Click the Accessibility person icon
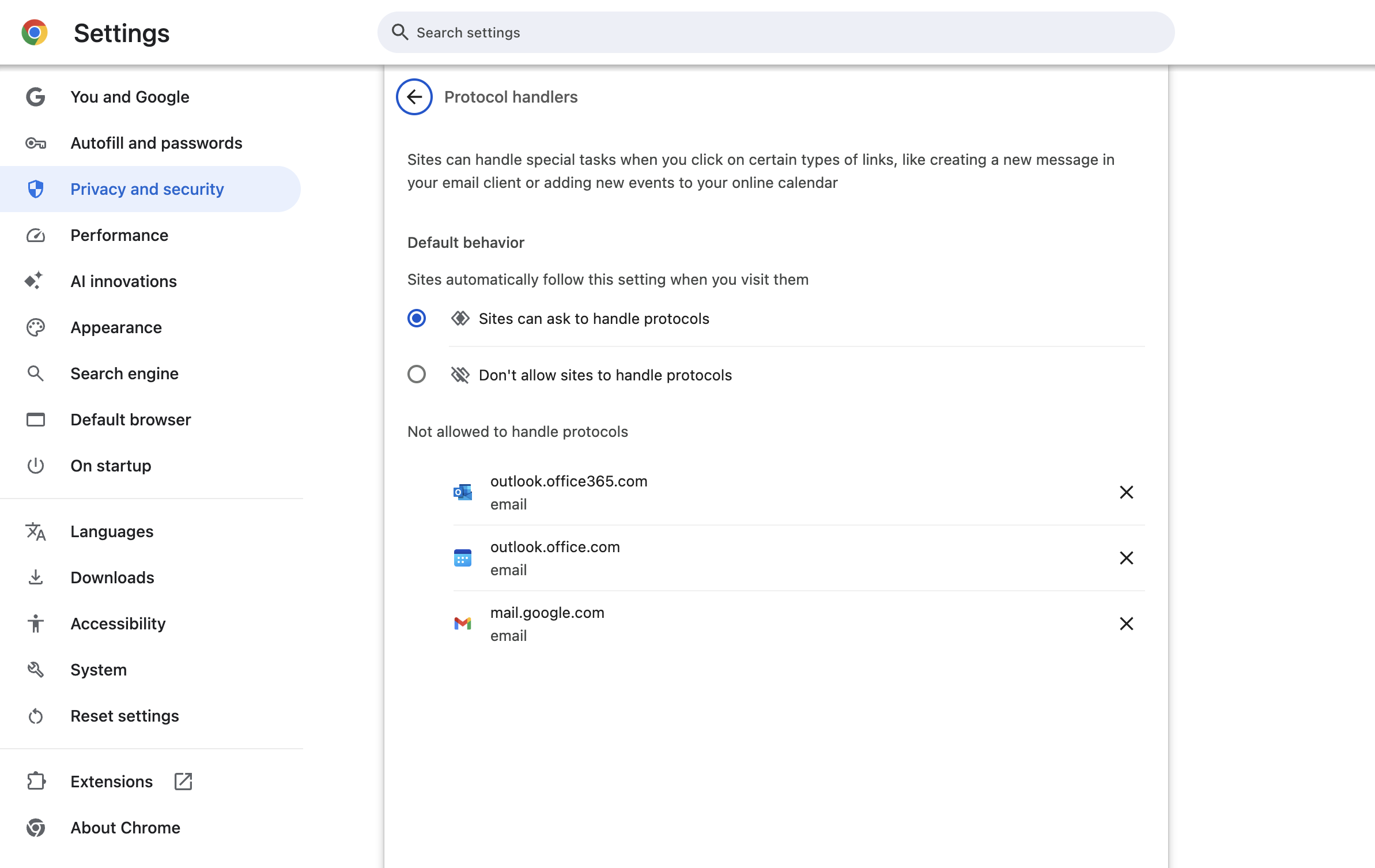 36,624
